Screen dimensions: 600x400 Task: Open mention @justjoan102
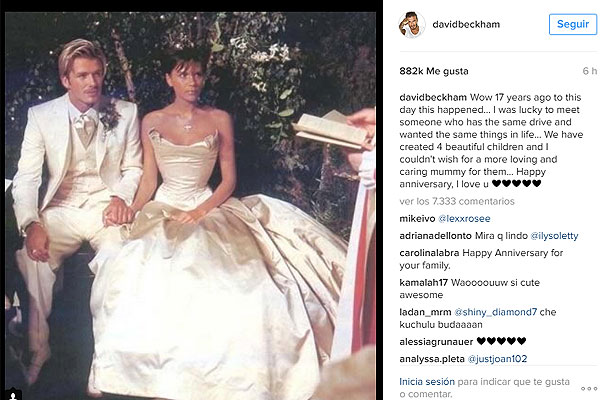tap(497, 359)
